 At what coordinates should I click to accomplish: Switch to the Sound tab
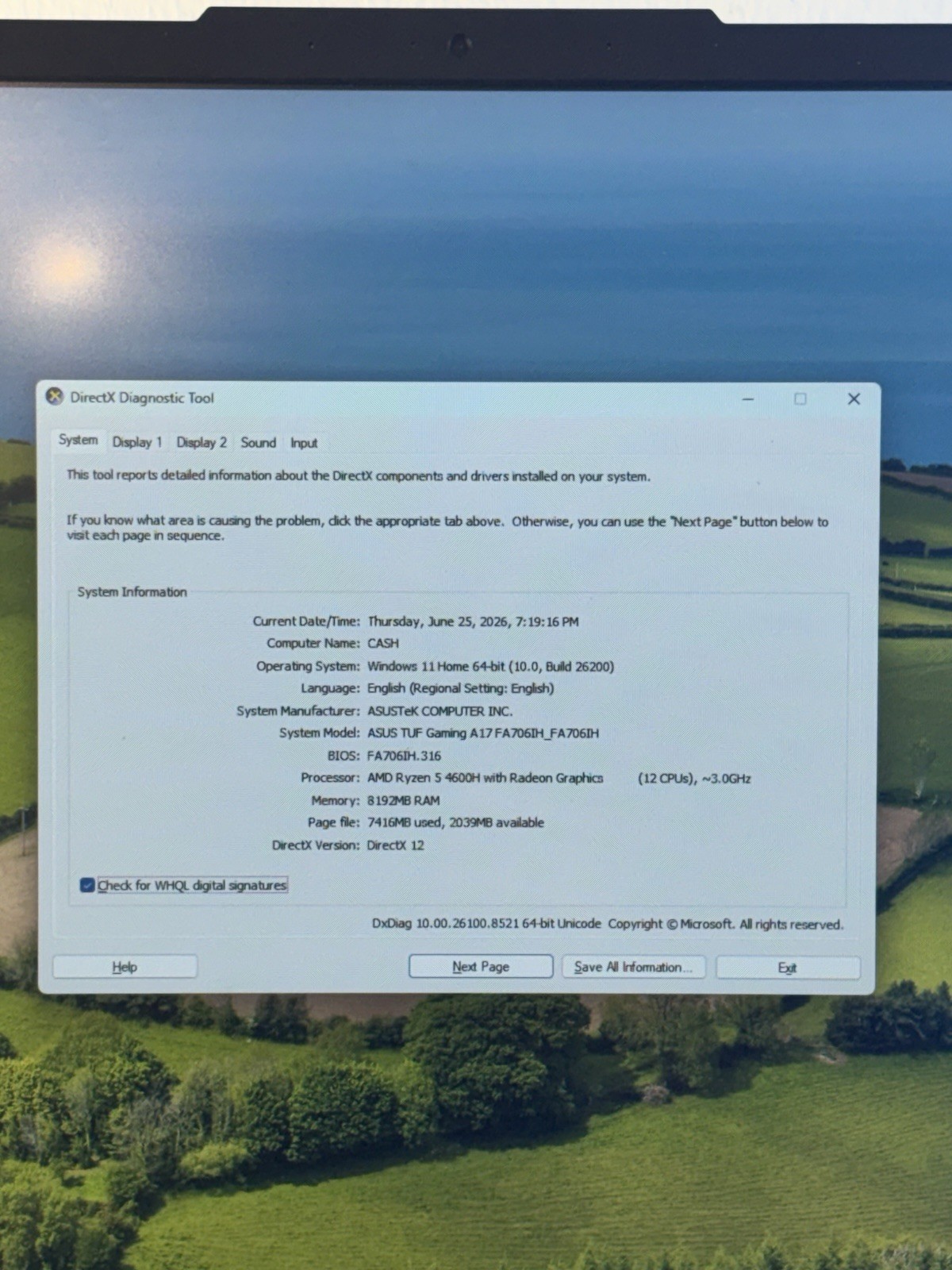(x=259, y=442)
